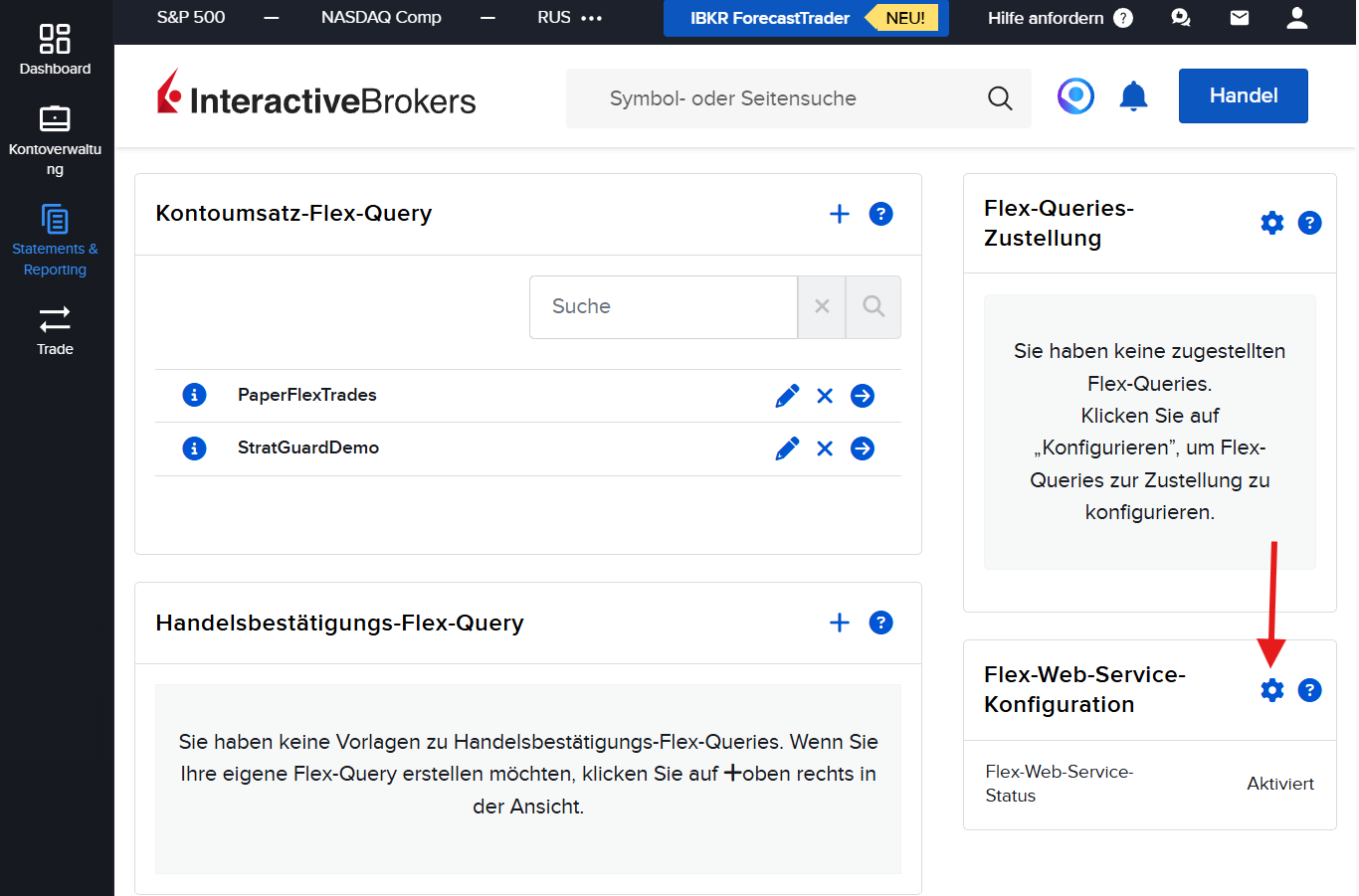The height and width of the screenshot is (896, 1359).
Task: Run the PaperFlexTrades query via the arrow icon
Action: point(862,395)
